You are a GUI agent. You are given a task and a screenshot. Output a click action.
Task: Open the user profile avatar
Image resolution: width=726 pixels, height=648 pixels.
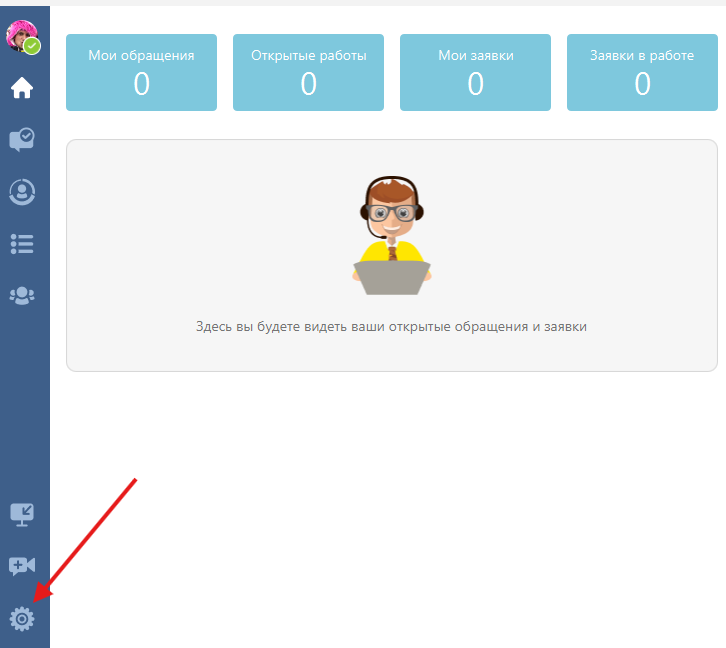tap(20, 35)
